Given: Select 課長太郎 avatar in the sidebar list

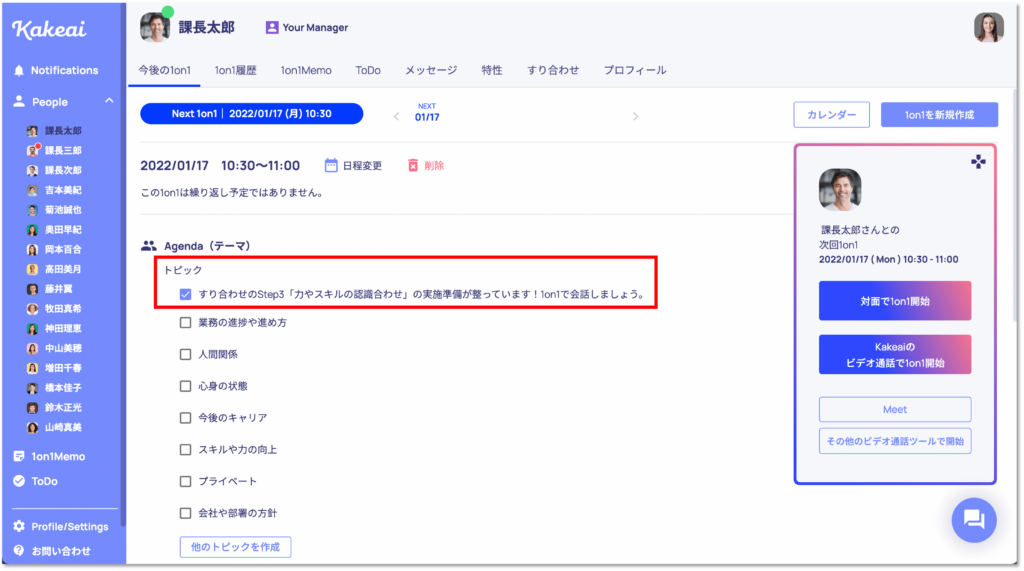Looking at the screenshot, I should coord(32,131).
